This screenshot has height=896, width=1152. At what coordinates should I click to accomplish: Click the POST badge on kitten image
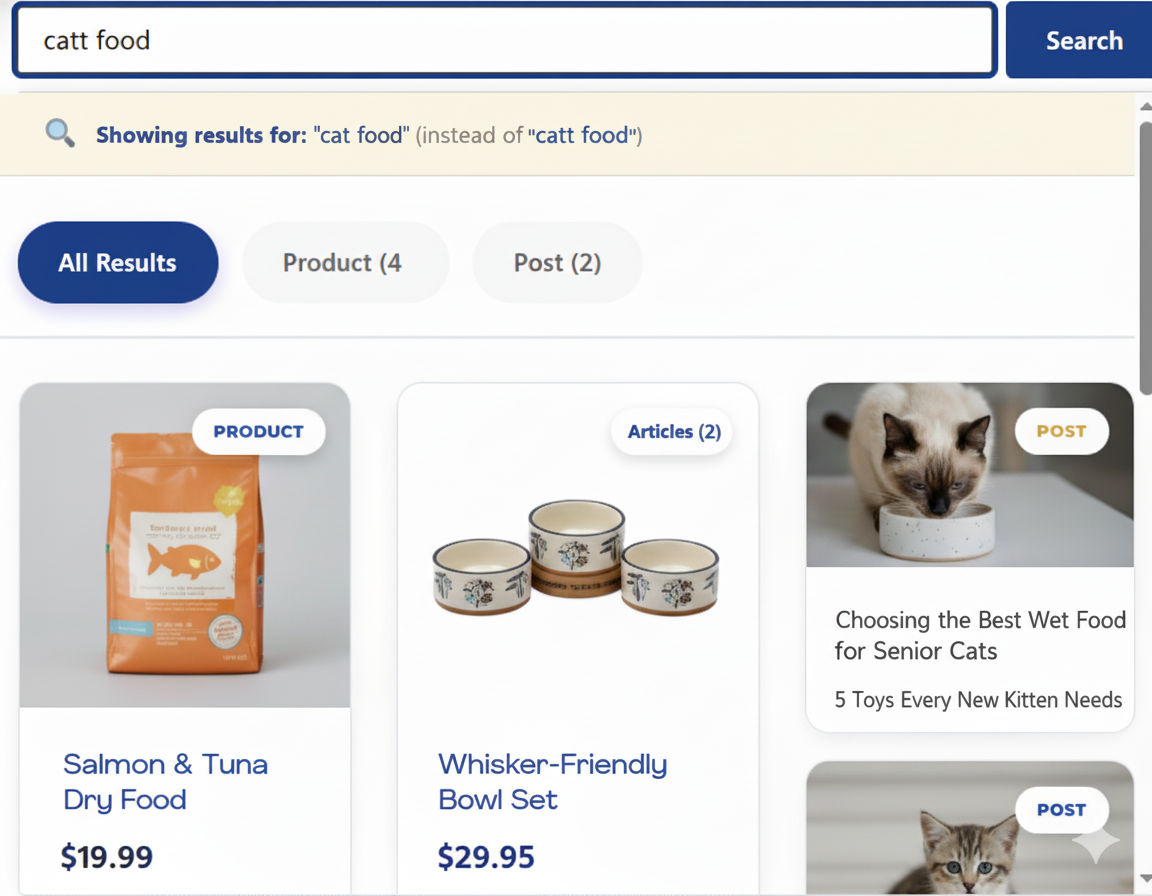[x=1061, y=810]
